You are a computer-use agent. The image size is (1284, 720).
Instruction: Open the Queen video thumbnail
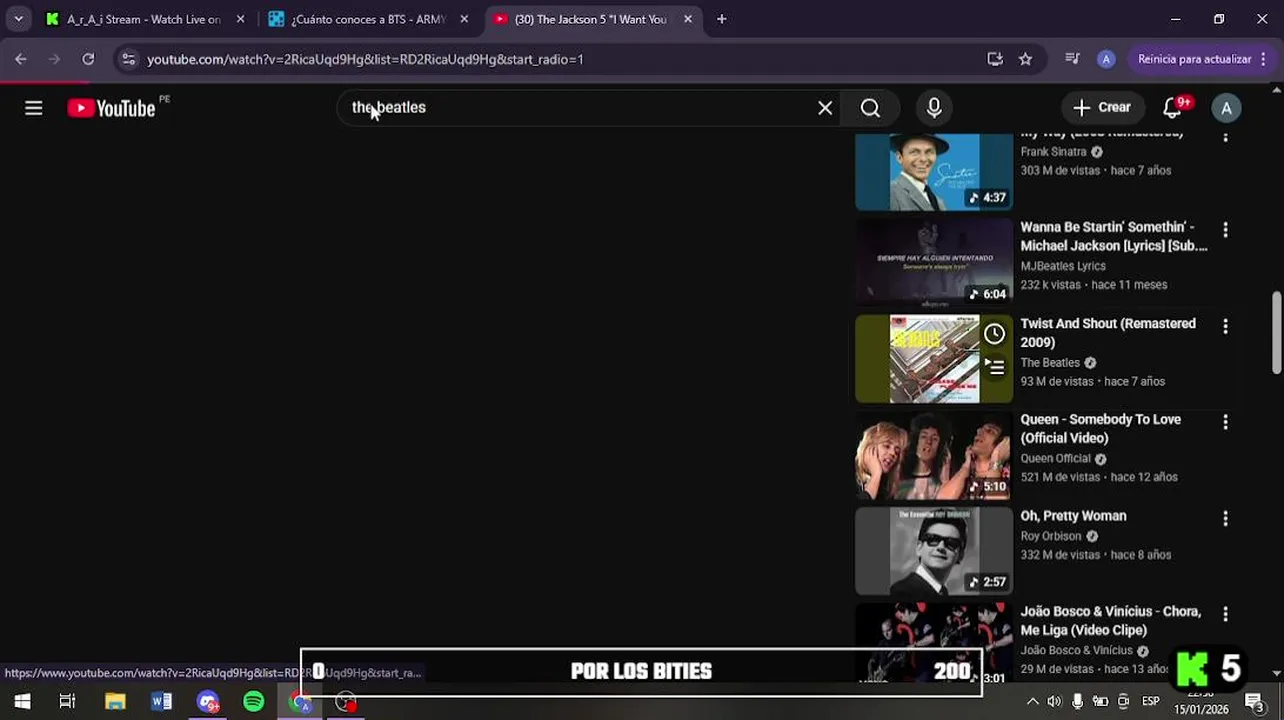934,455
